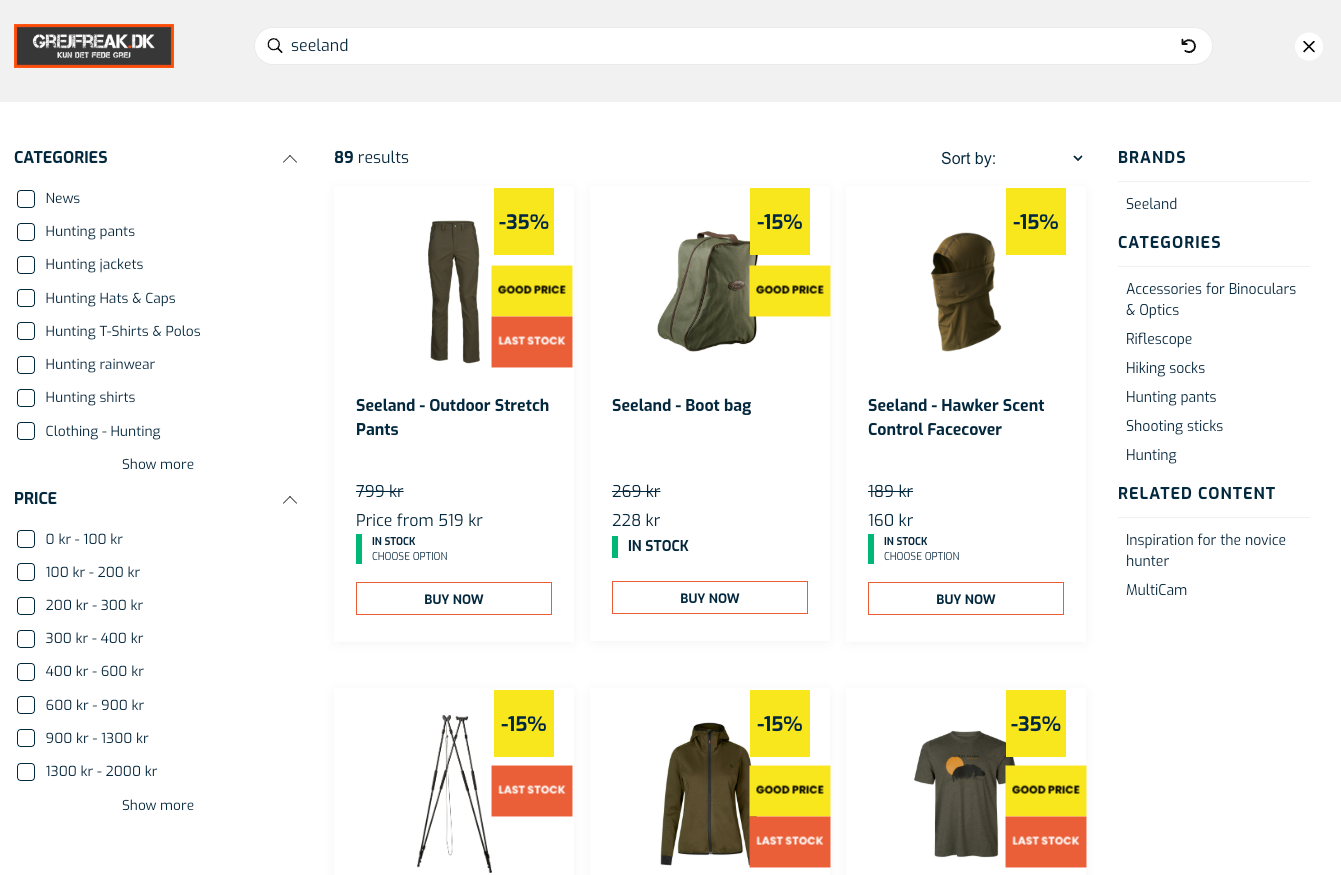Open the Hunting category link in sidebar

pyautogui.click(x=1151, y=455)
